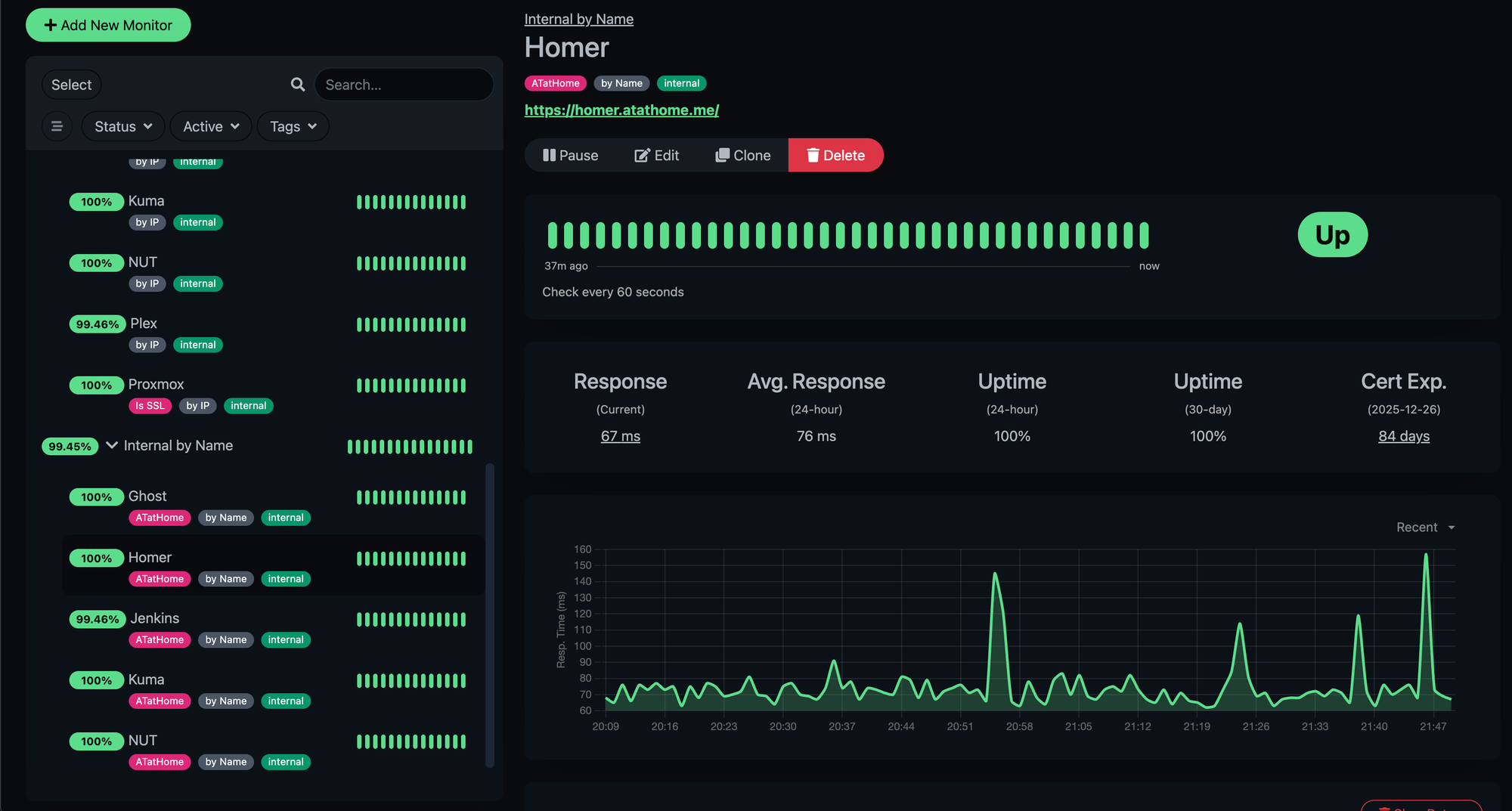Open the Status filter dropdown

pyautogui.click(x=123, y=126)
